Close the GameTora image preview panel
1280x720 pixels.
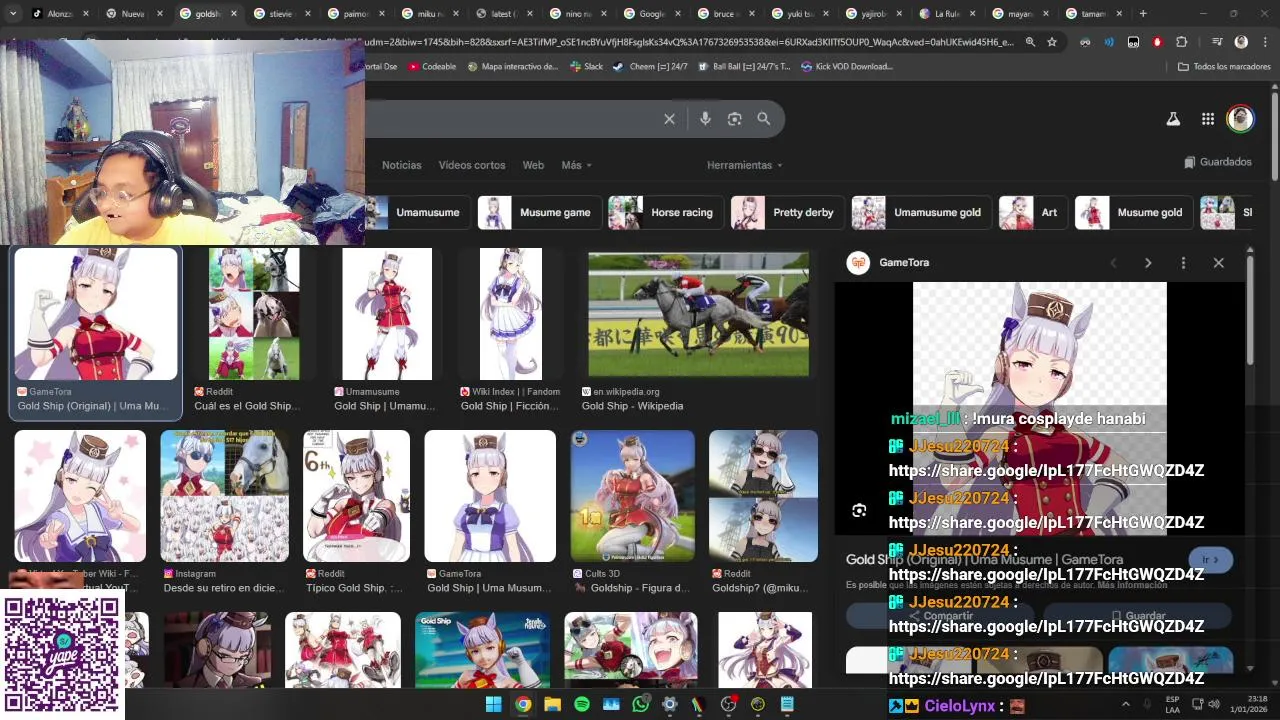[1218, 263]
